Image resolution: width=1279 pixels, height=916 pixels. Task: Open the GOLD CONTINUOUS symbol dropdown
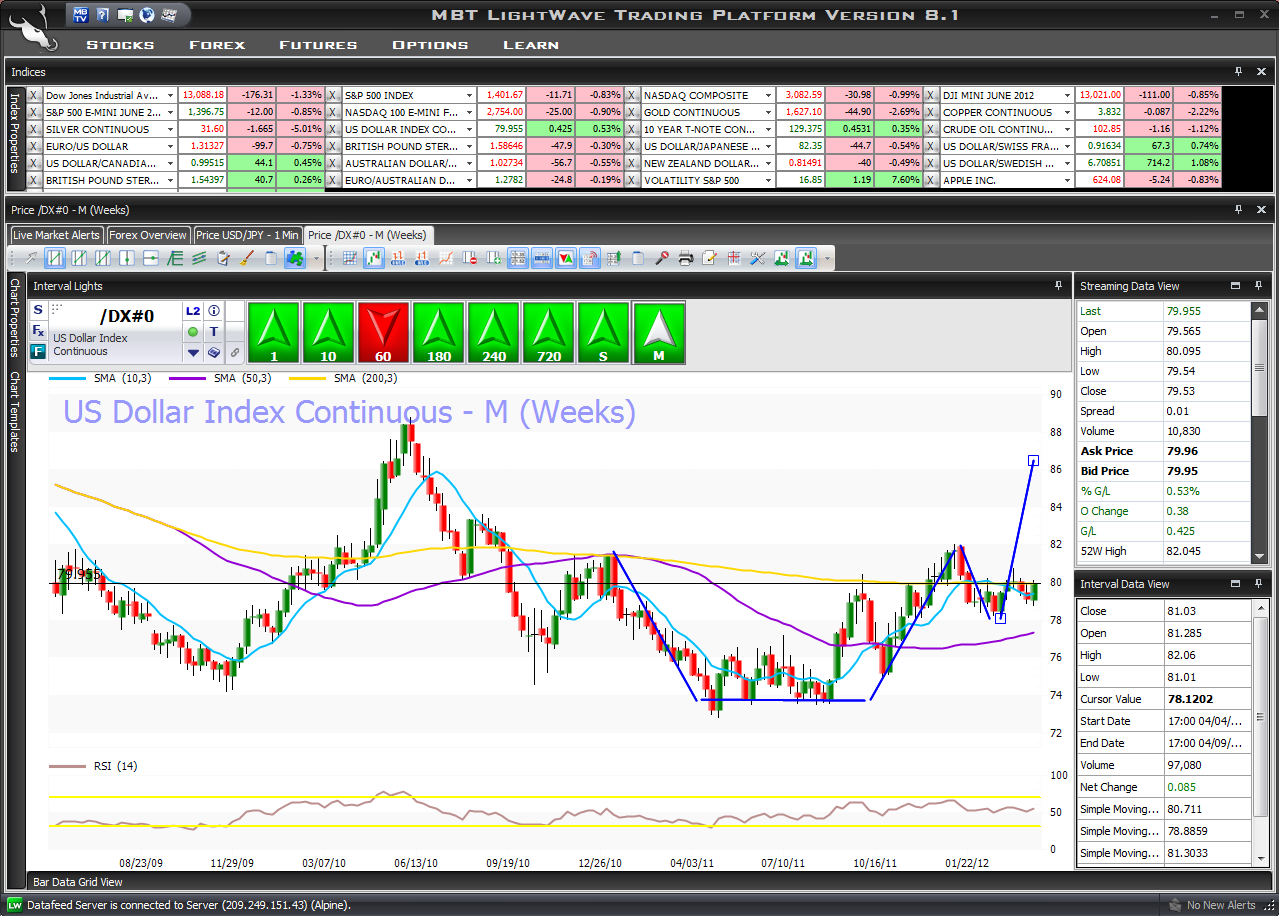pos(768,112)
